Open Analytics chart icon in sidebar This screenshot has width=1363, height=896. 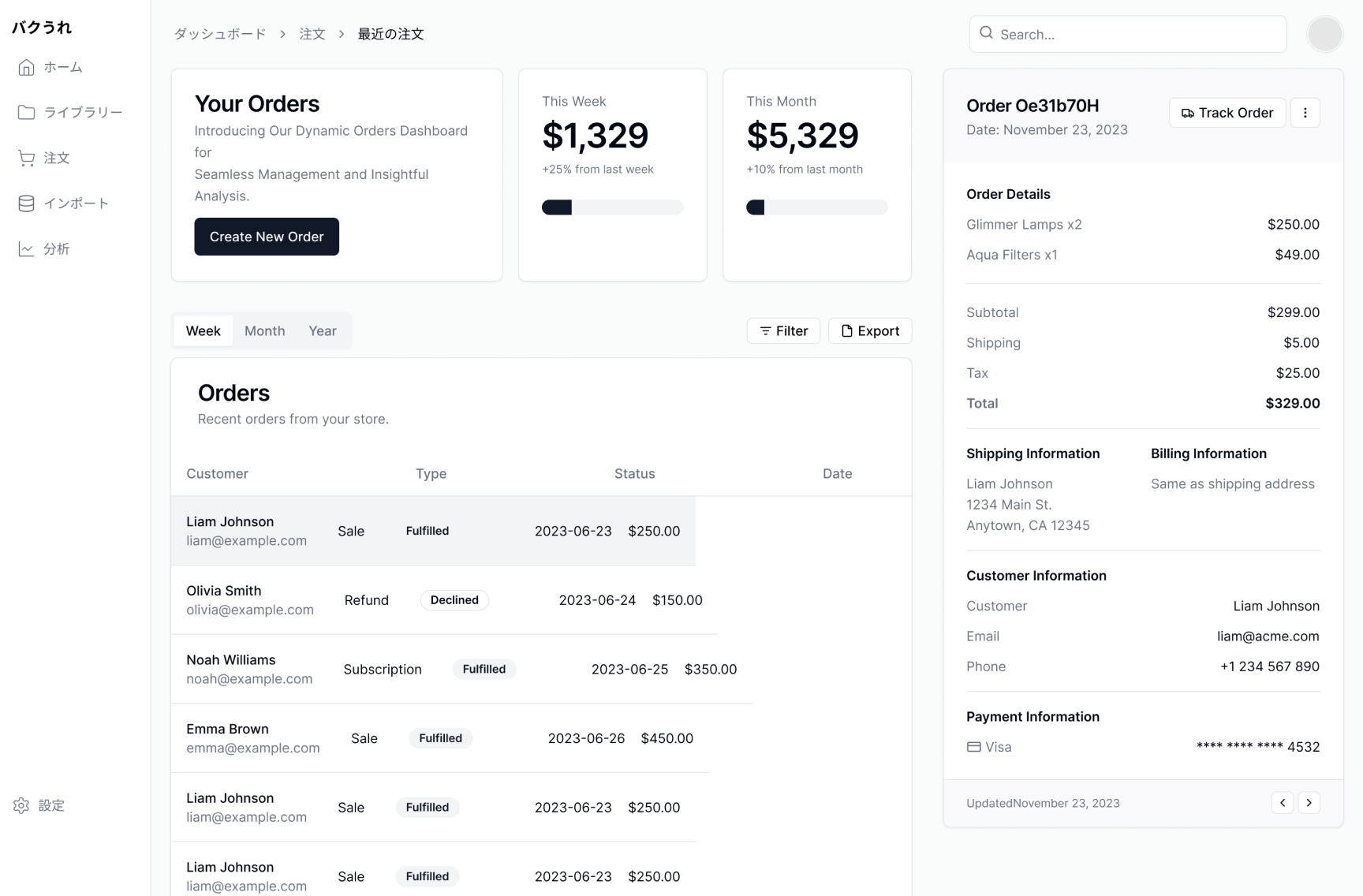click(26, 249)
